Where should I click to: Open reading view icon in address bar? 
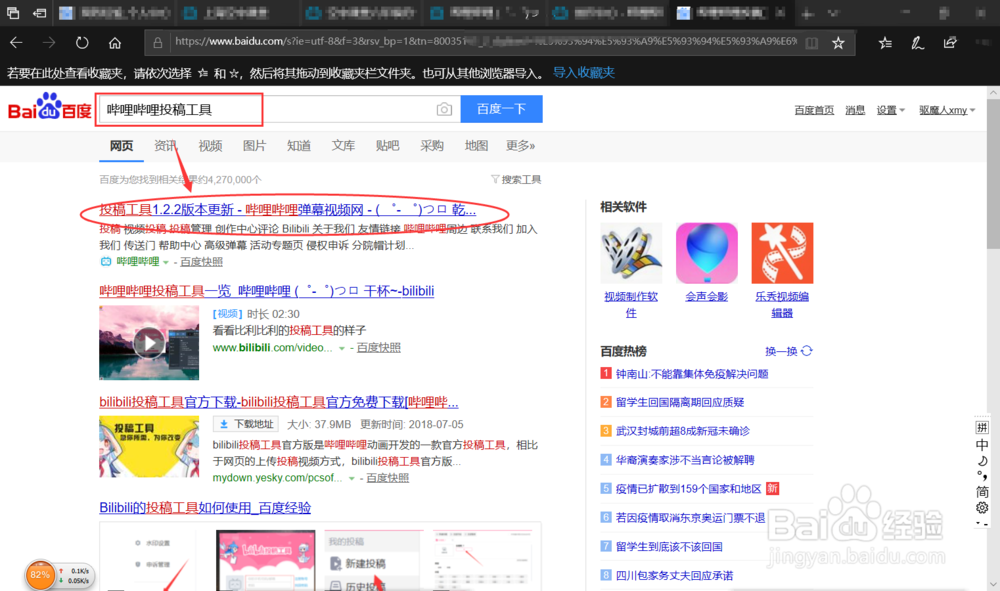812,43
